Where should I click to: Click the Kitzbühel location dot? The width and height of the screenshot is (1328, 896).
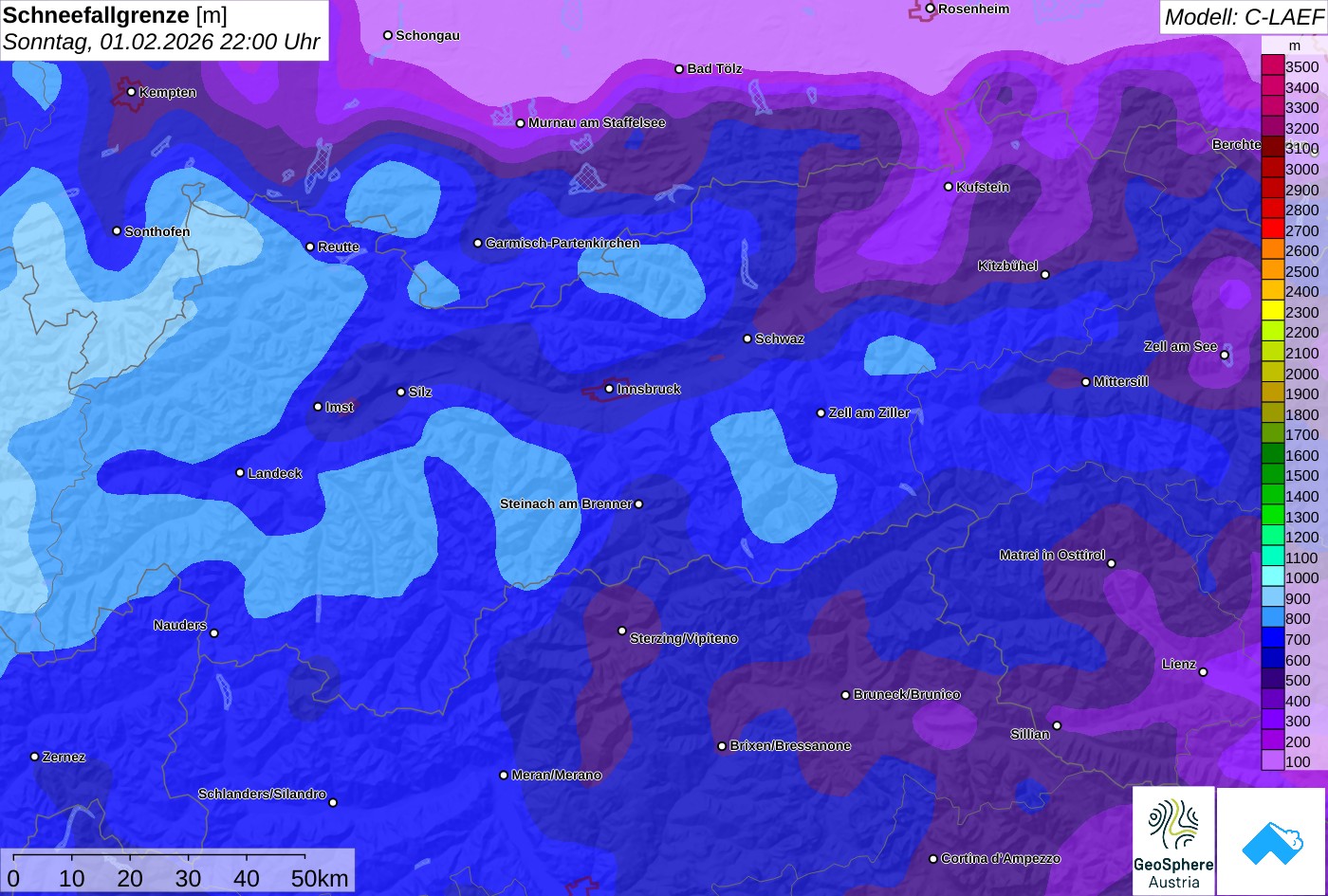click(x=1045, y=275)
